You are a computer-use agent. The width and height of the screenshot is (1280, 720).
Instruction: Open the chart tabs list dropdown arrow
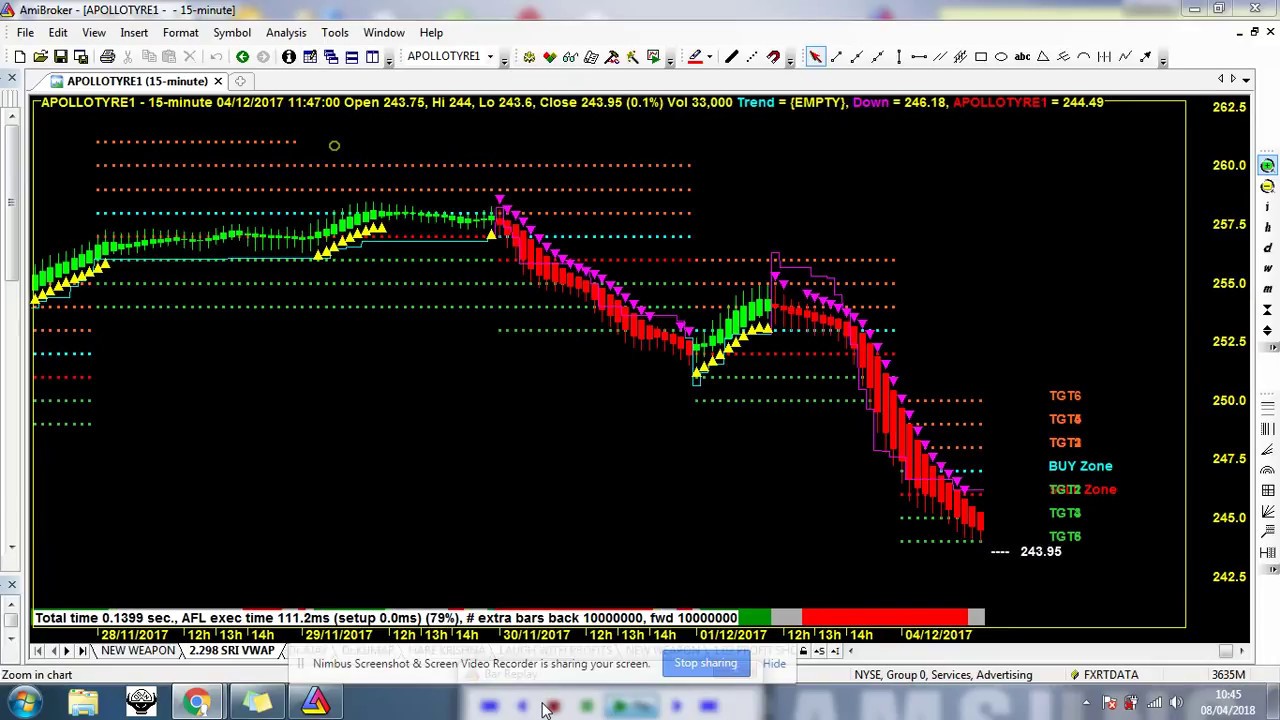1246,79
